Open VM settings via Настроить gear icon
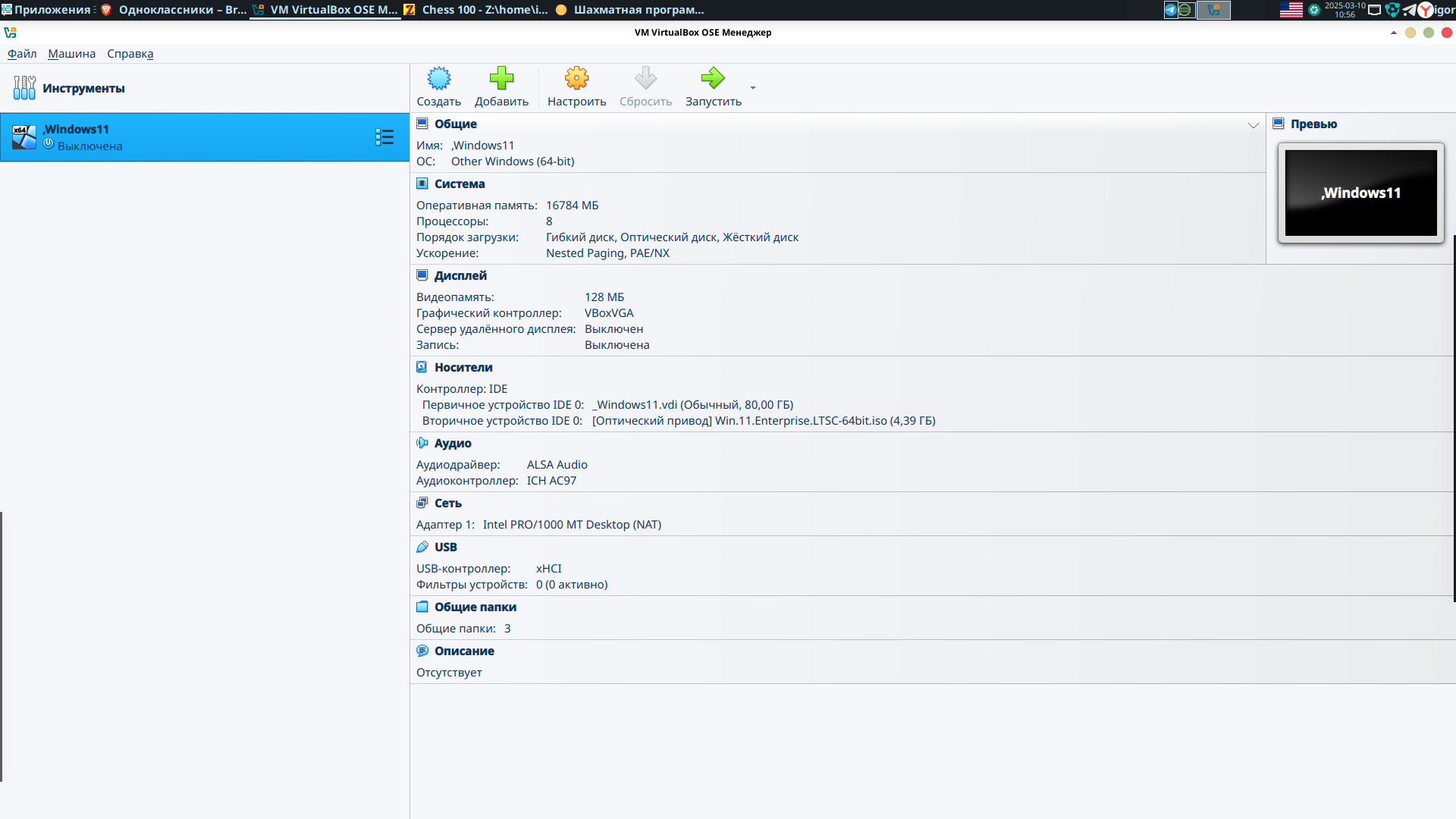This screenshot has height=819, width=1456. pos(576,78)
